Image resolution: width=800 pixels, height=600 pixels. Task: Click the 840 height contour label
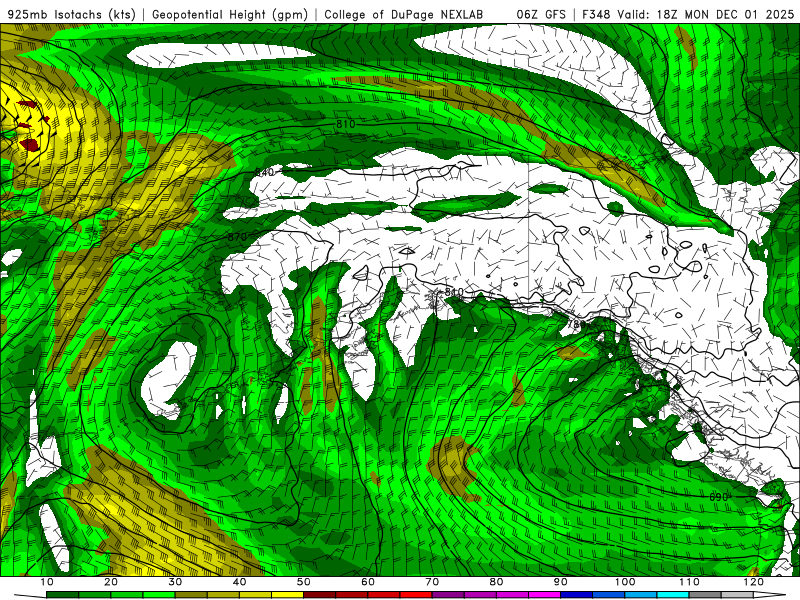point(264,172)
